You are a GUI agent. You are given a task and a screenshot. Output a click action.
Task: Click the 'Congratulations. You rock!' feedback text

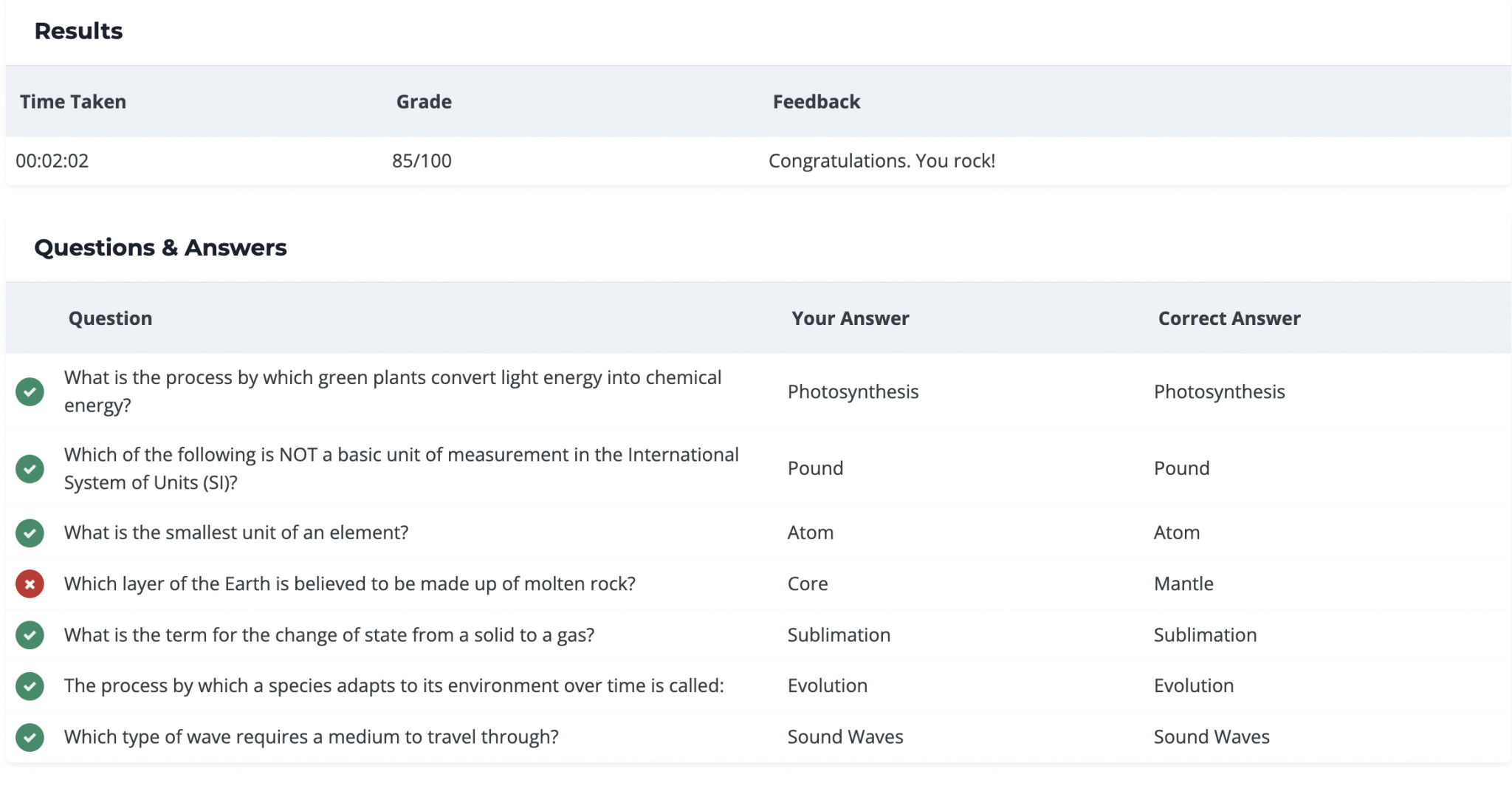pos(882,160)
